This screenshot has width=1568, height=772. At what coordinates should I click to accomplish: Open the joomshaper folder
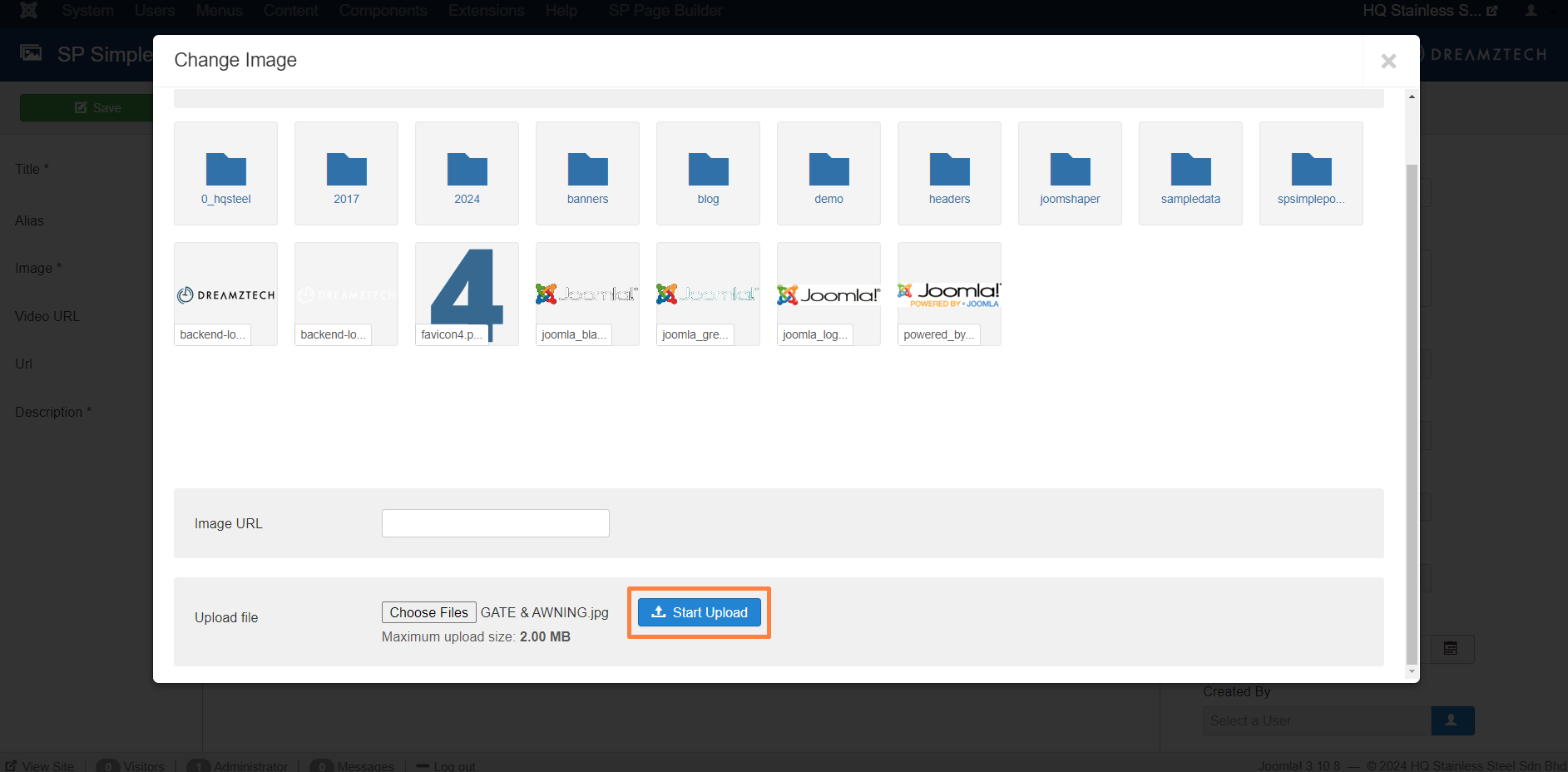pos(1070,173)
